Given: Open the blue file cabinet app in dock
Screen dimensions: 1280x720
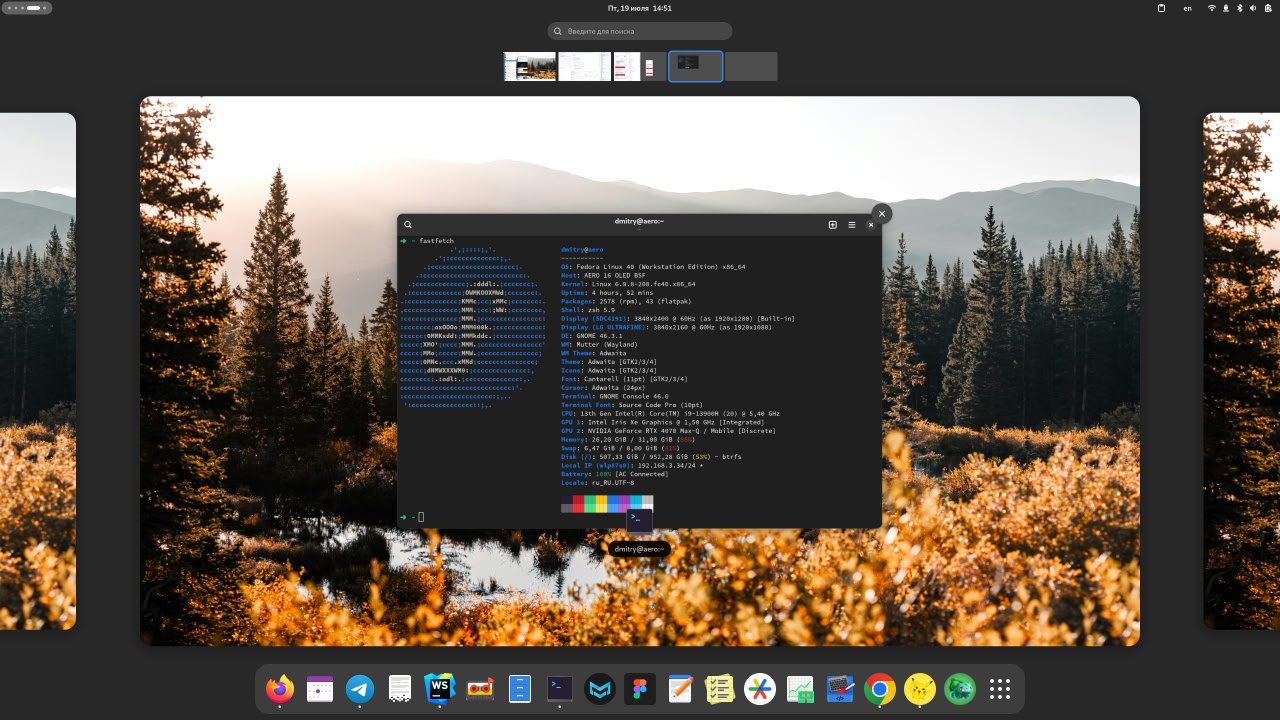Looking at the screenshot, I should [x=520, y=688].
